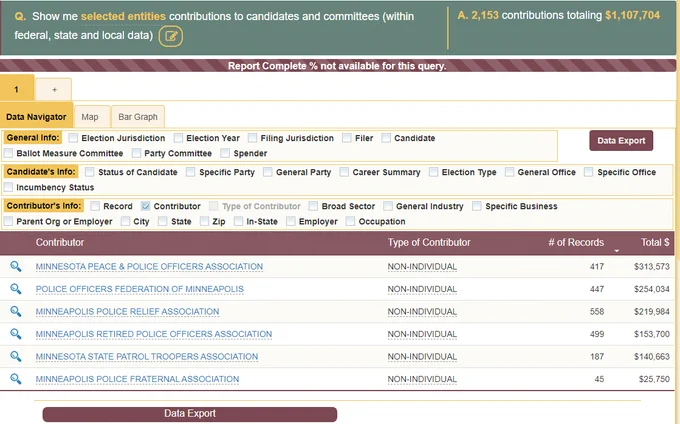
Task: Open Minnesota Peace & Police Officers Association link
Action: click(x=149, y=266)
